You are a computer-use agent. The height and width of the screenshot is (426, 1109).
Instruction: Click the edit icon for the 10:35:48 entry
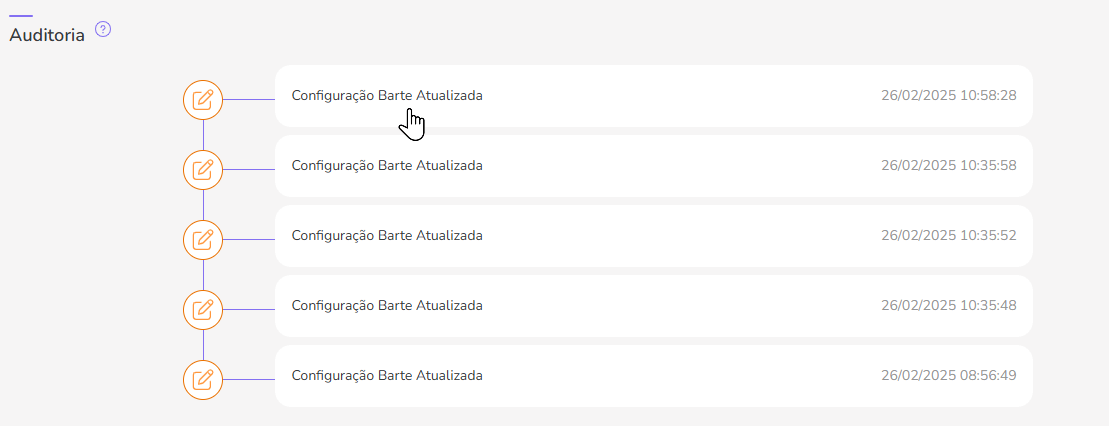coord(203,309)
